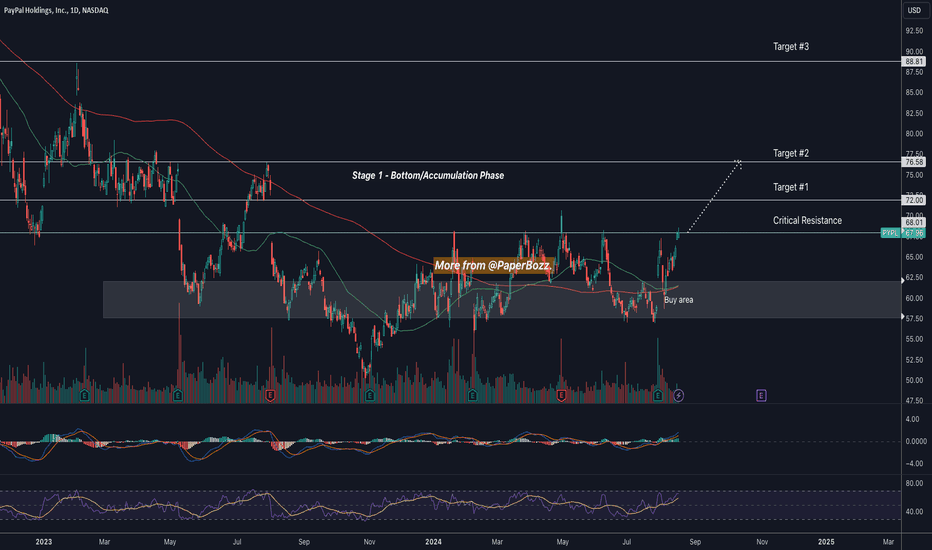
Task: Click the green earnings marker for May 2023
Action: point(178,395)
